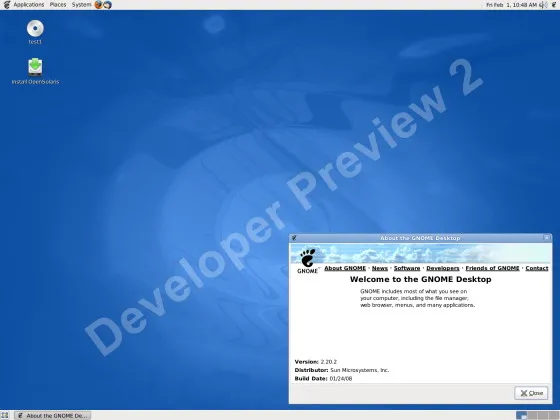Image resolution: width=560 pixels, height=420 pixels.
Task: Open the About GNOME link
Action: 345,268
